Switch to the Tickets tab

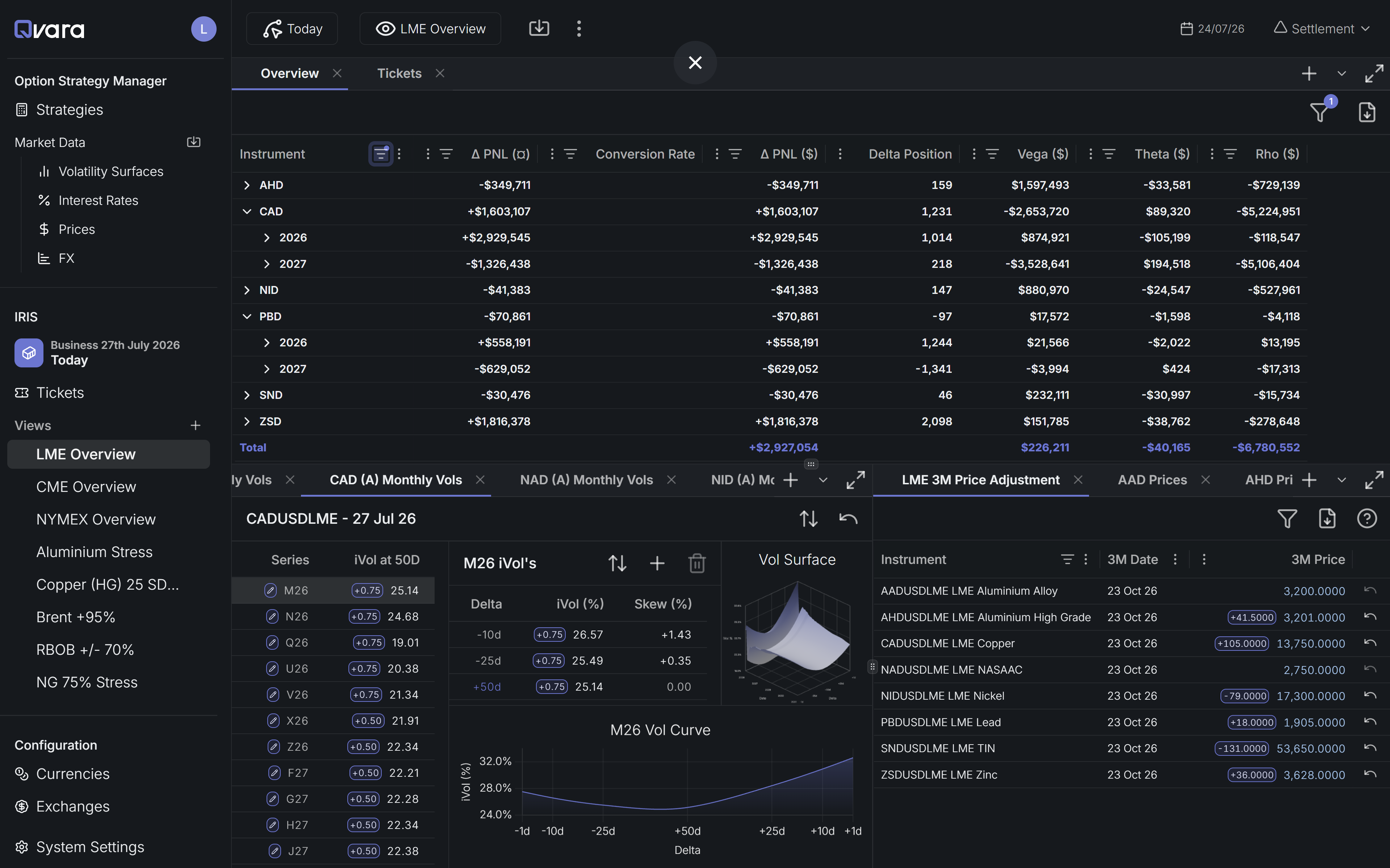399,73
